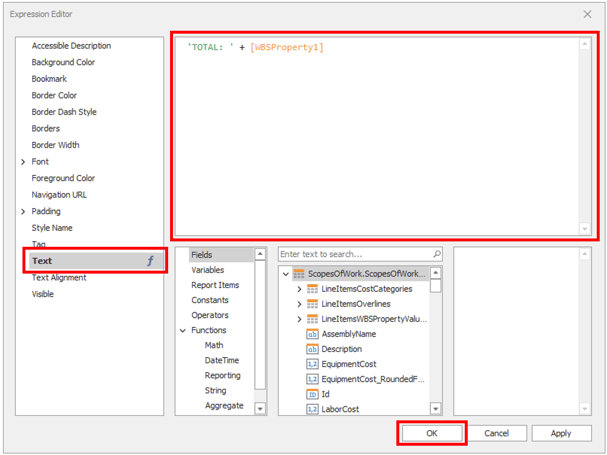Select the Id field
Screen dimensions: 607x455
coord(326,394)
